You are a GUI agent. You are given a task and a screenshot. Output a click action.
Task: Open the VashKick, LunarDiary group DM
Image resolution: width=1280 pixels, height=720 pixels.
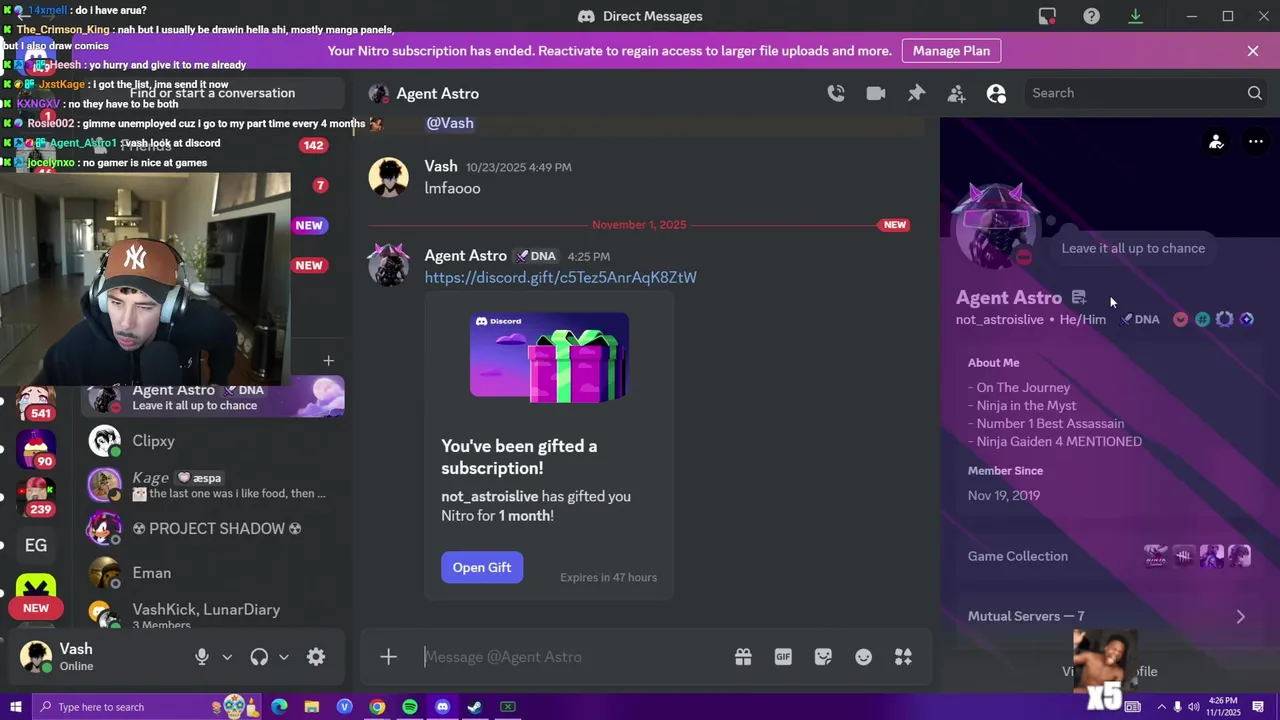click(213, 615)
